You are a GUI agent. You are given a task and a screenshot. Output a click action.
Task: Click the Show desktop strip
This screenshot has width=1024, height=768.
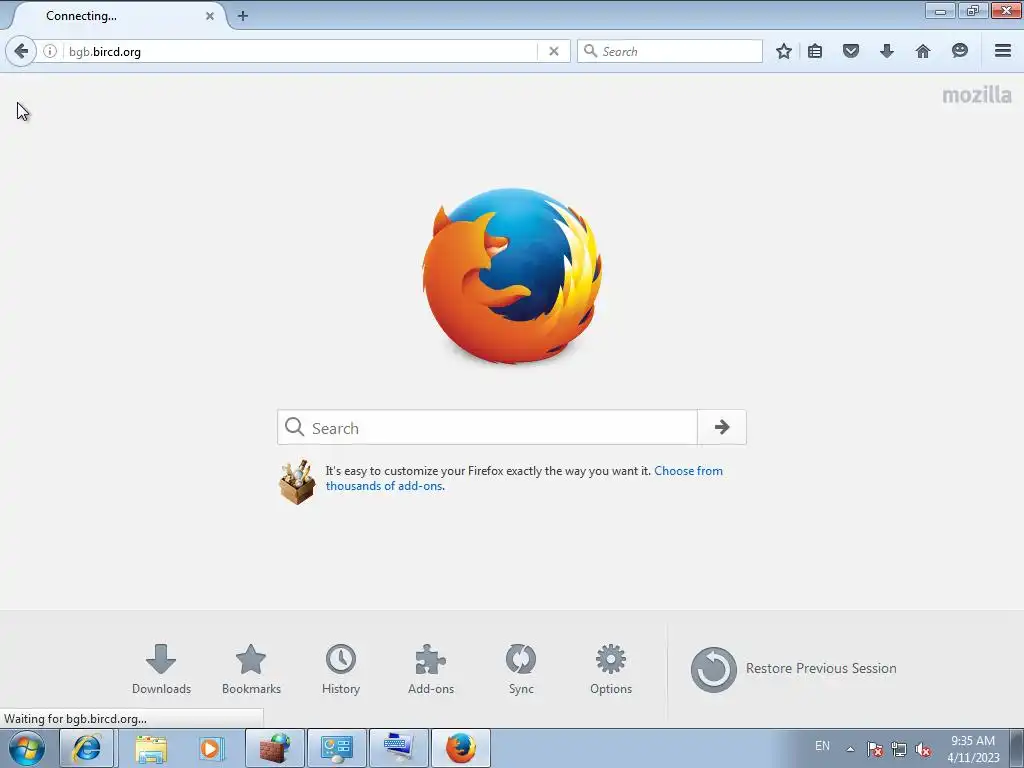pos(1017,748)
